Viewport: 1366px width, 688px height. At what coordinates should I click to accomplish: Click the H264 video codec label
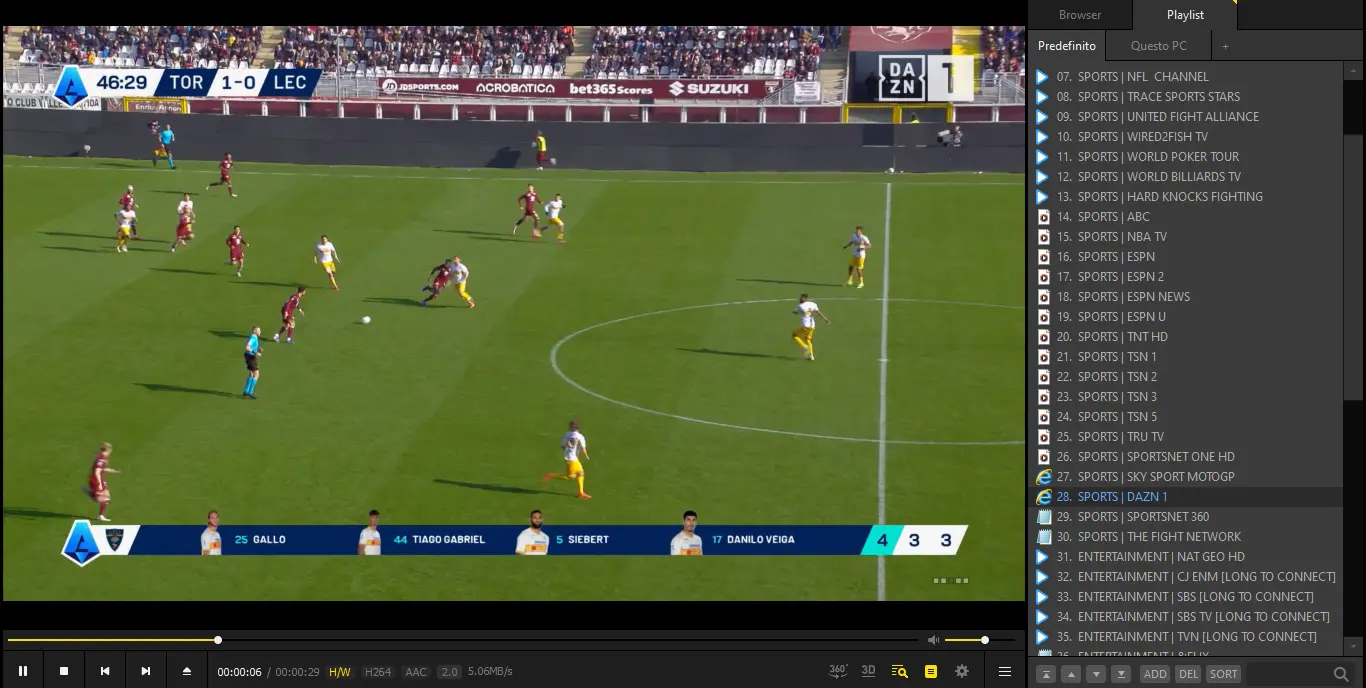coord(378,672)
